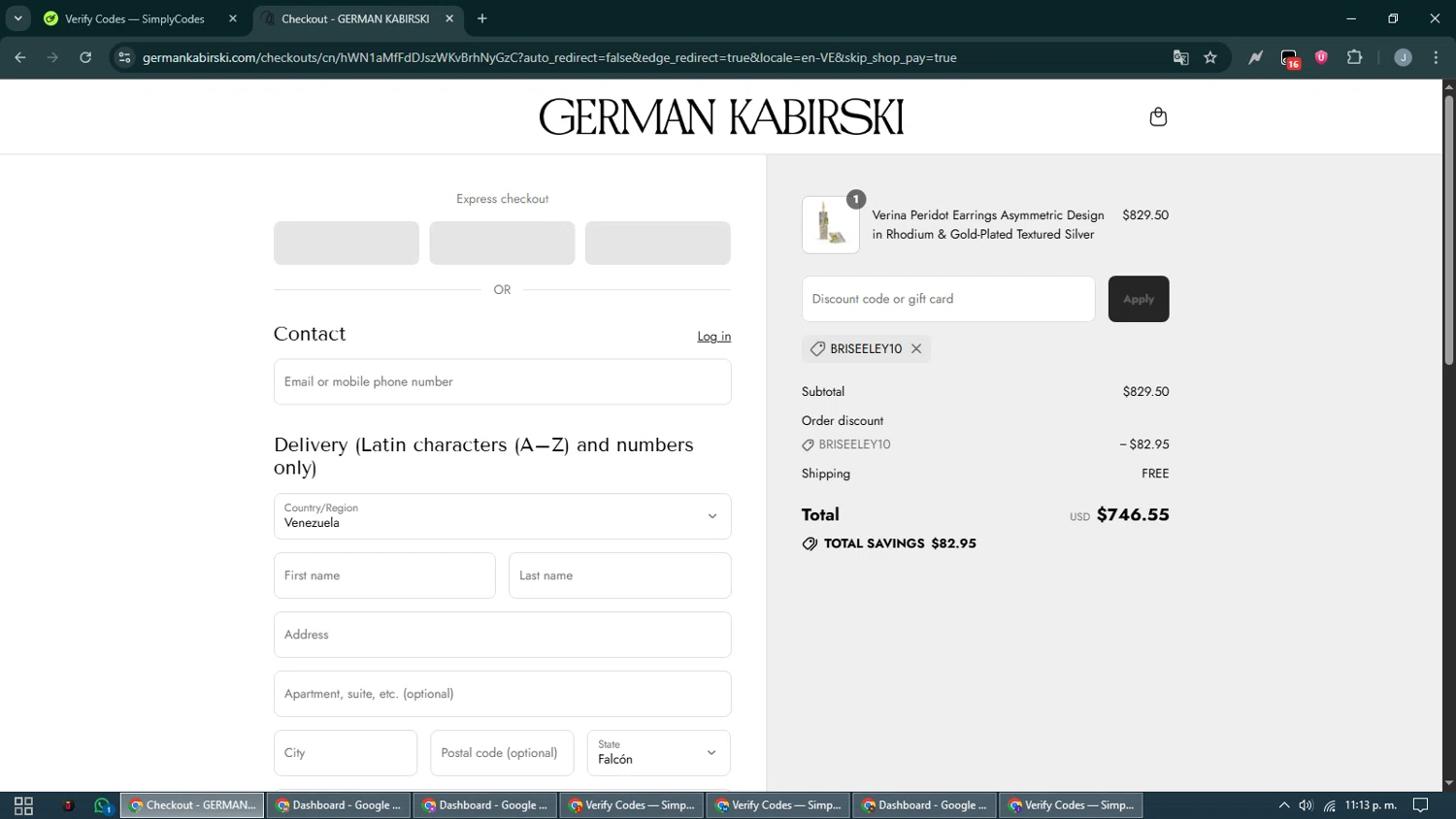Open the red taskbar app icon
Screen dimensions: 1456x819
[x=68, y=805]
